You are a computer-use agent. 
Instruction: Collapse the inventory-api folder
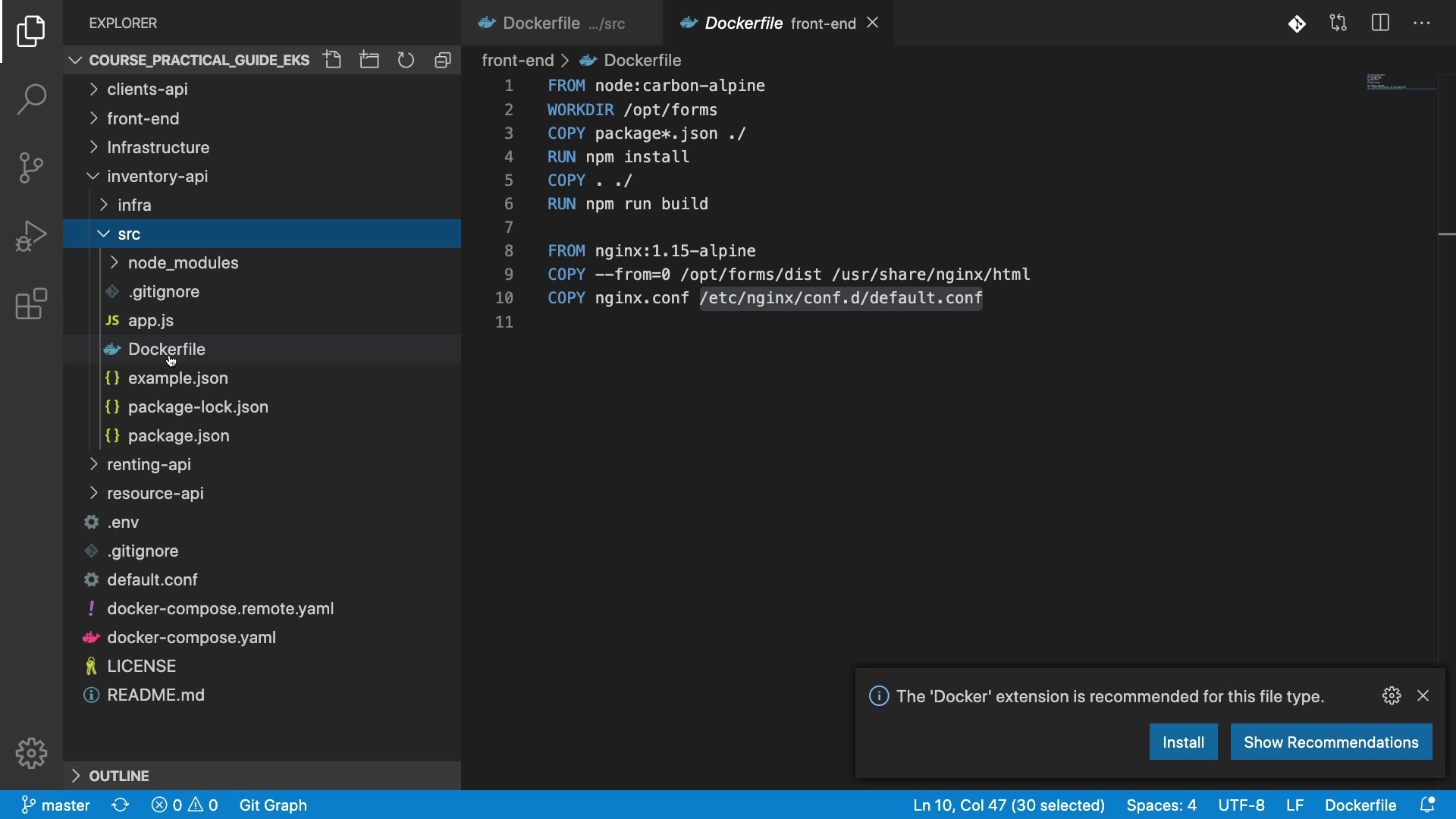(x=157, y=177)
